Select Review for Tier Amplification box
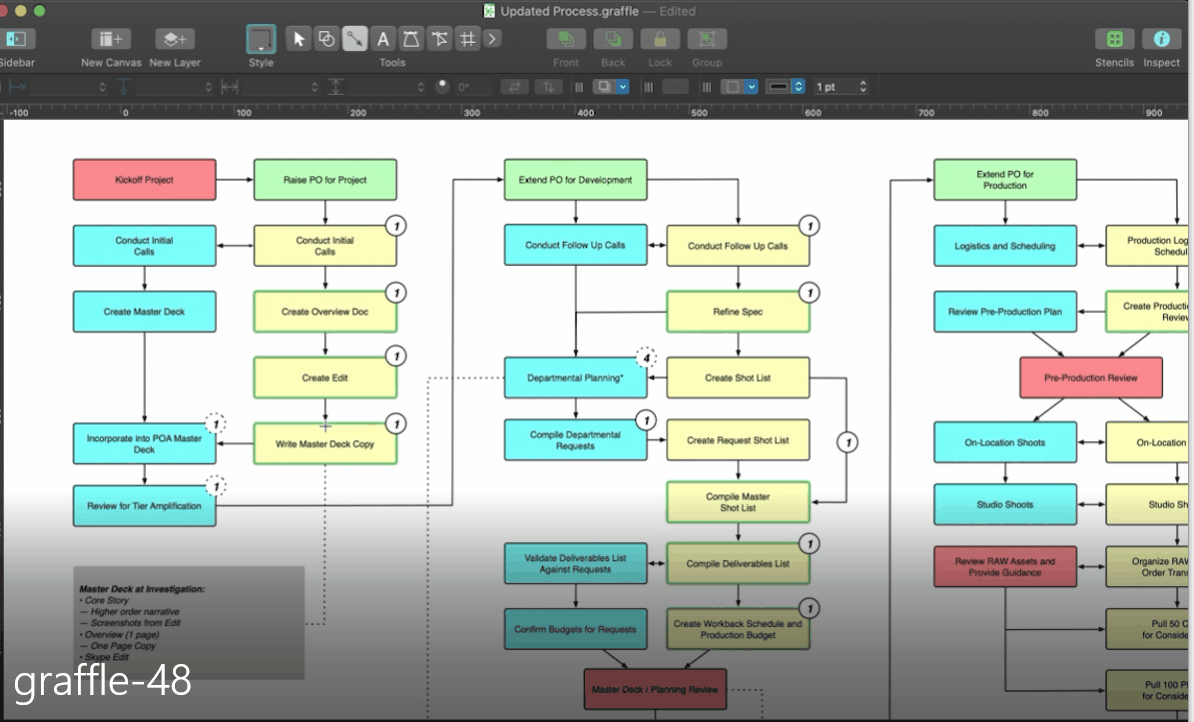The width and height of the screenshot is (1194, 722). click(145, 506)
